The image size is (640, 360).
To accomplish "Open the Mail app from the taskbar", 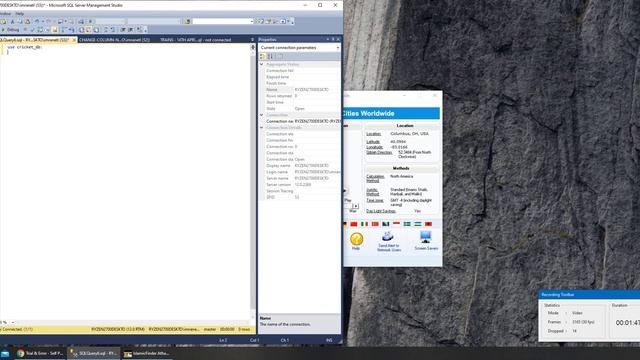I will 5,353.
